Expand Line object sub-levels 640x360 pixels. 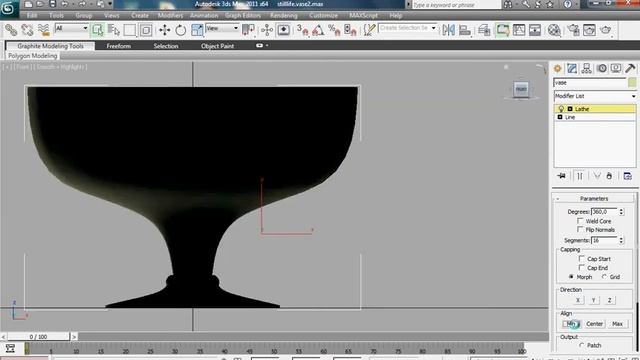560,117
